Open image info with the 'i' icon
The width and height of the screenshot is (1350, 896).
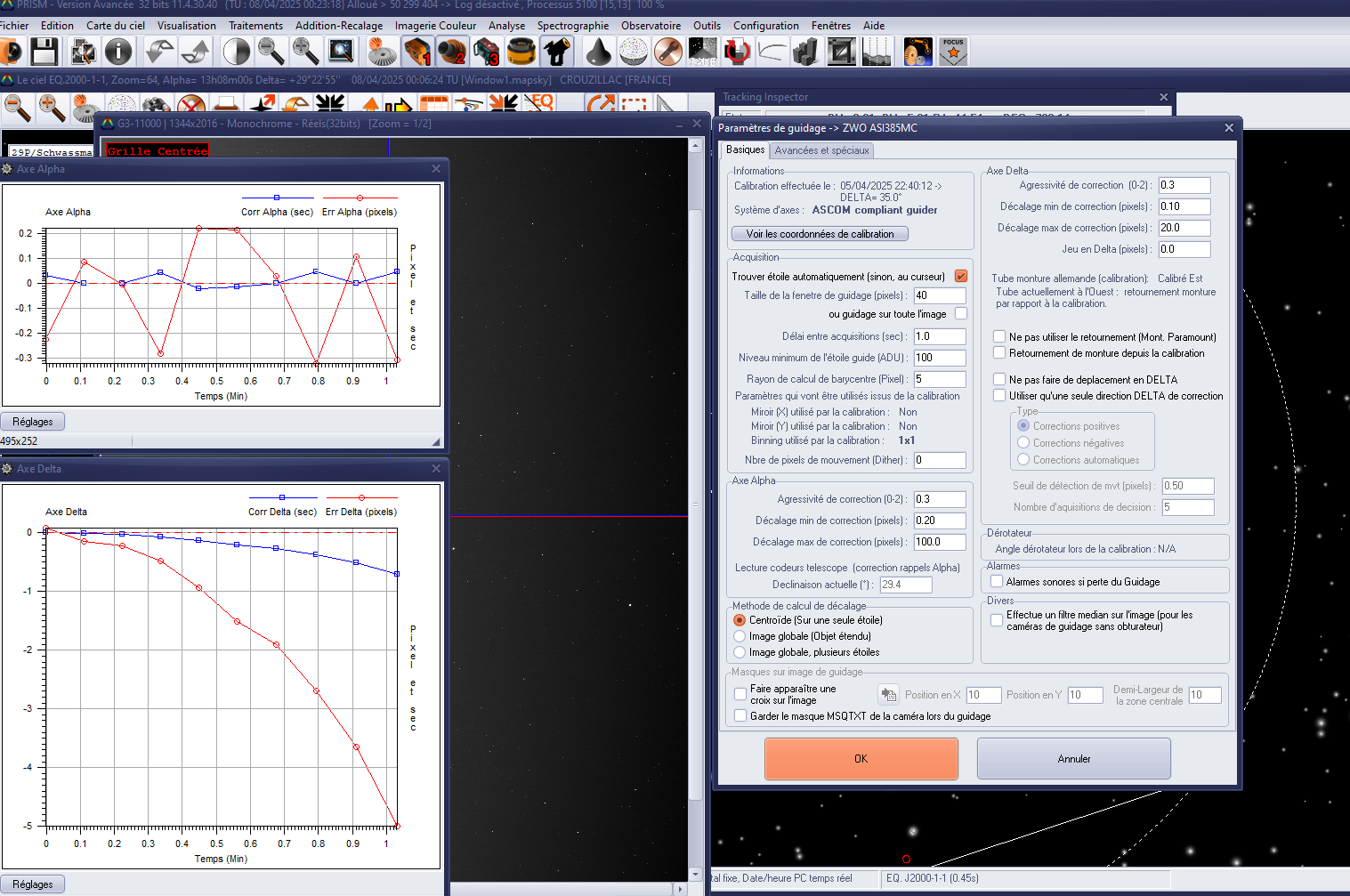pos(117,52)
